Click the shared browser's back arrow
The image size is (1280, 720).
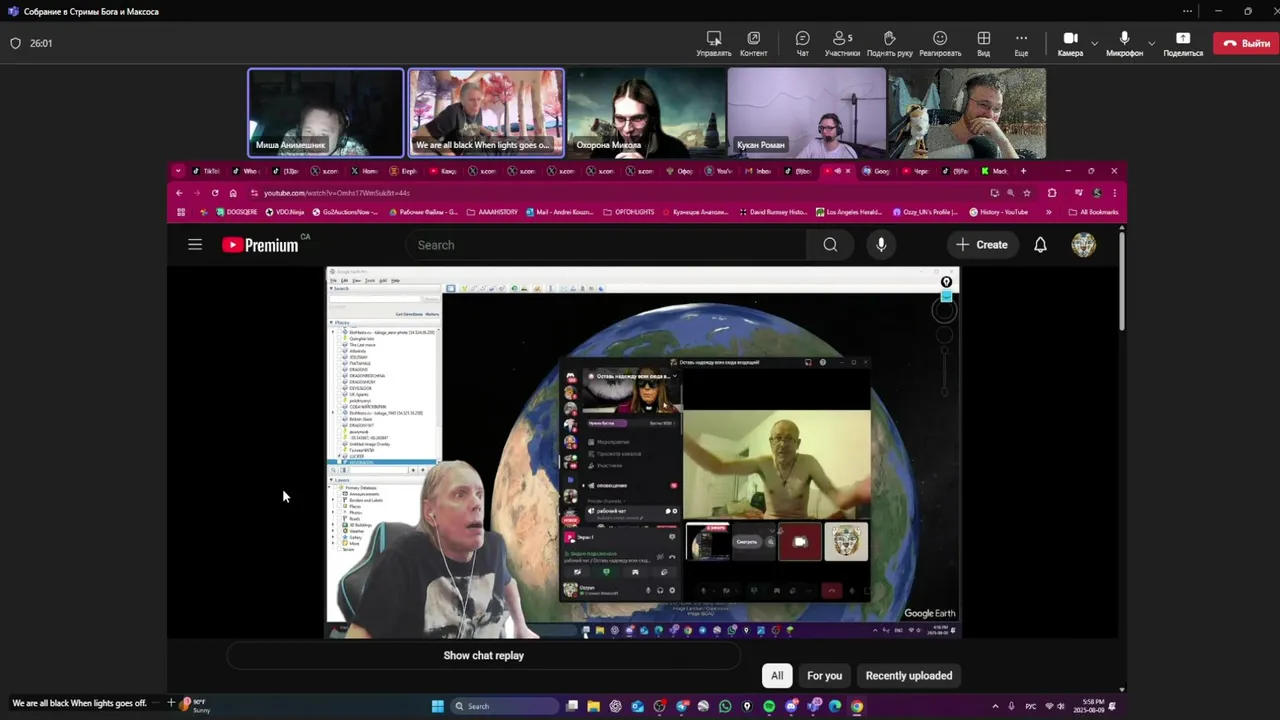coord(179,193)
